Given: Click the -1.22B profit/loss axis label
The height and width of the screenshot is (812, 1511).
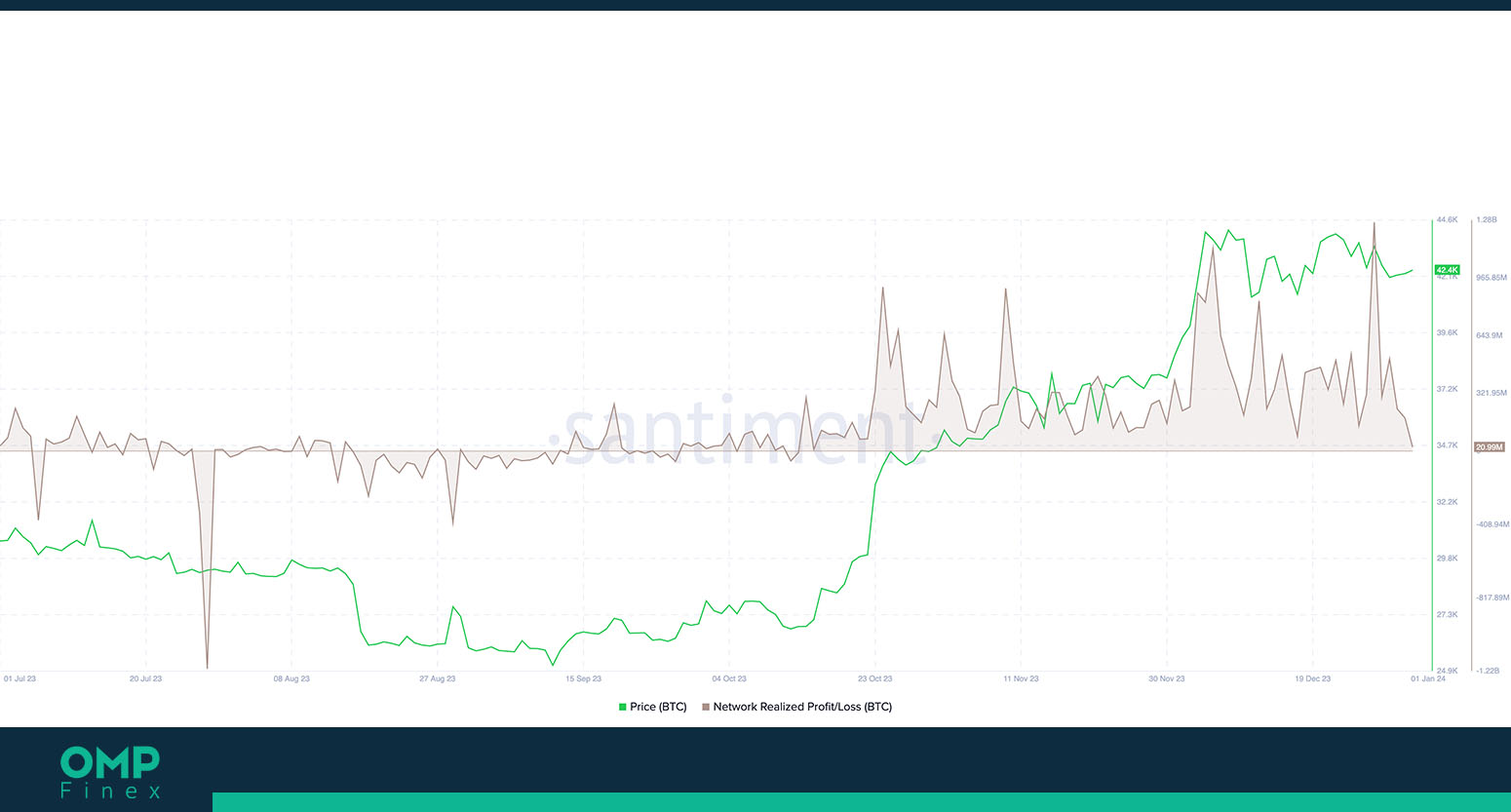Looking at the screenshot, I should 1488,671.
